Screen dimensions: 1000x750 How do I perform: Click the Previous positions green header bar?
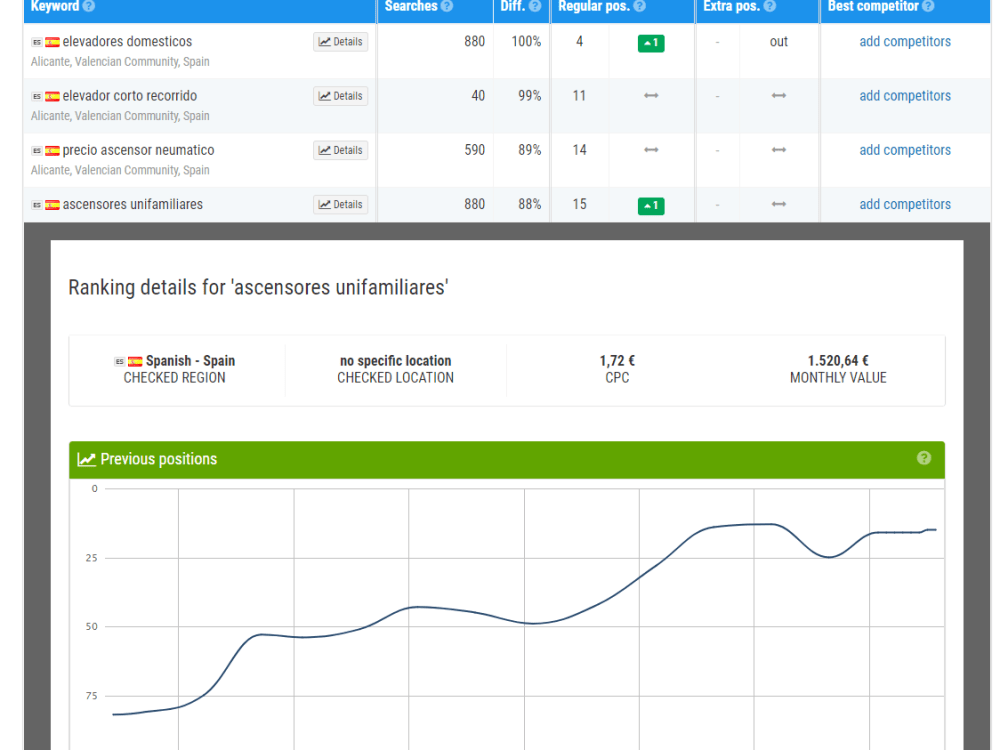[506, 459]
